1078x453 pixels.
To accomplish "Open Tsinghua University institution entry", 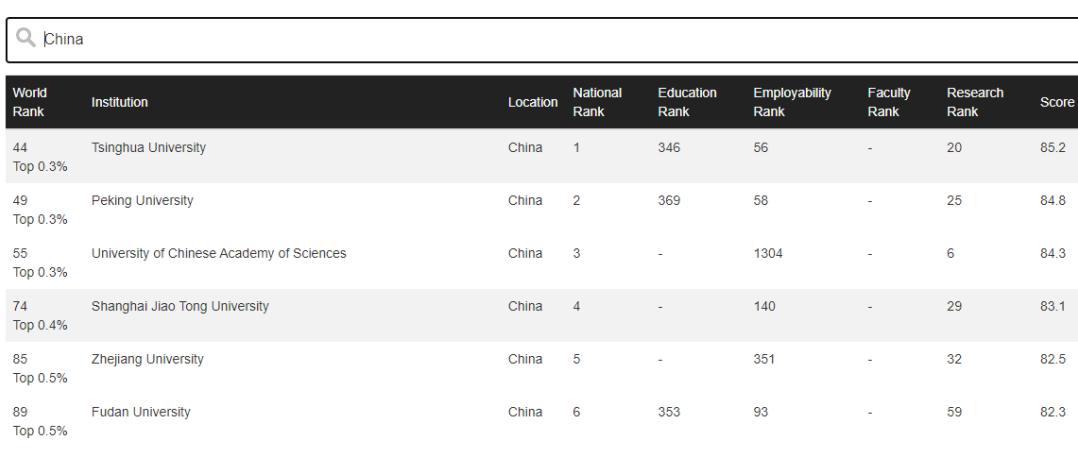I will [148, 147].
